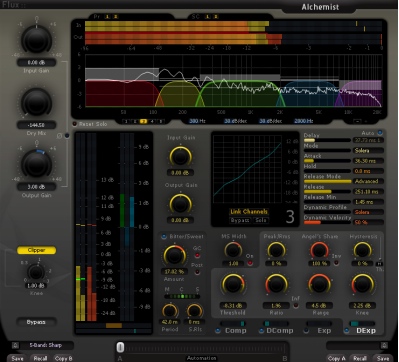Toggle the Inf LED beside Ratio
399x362 pixels.
pos(295,306)
